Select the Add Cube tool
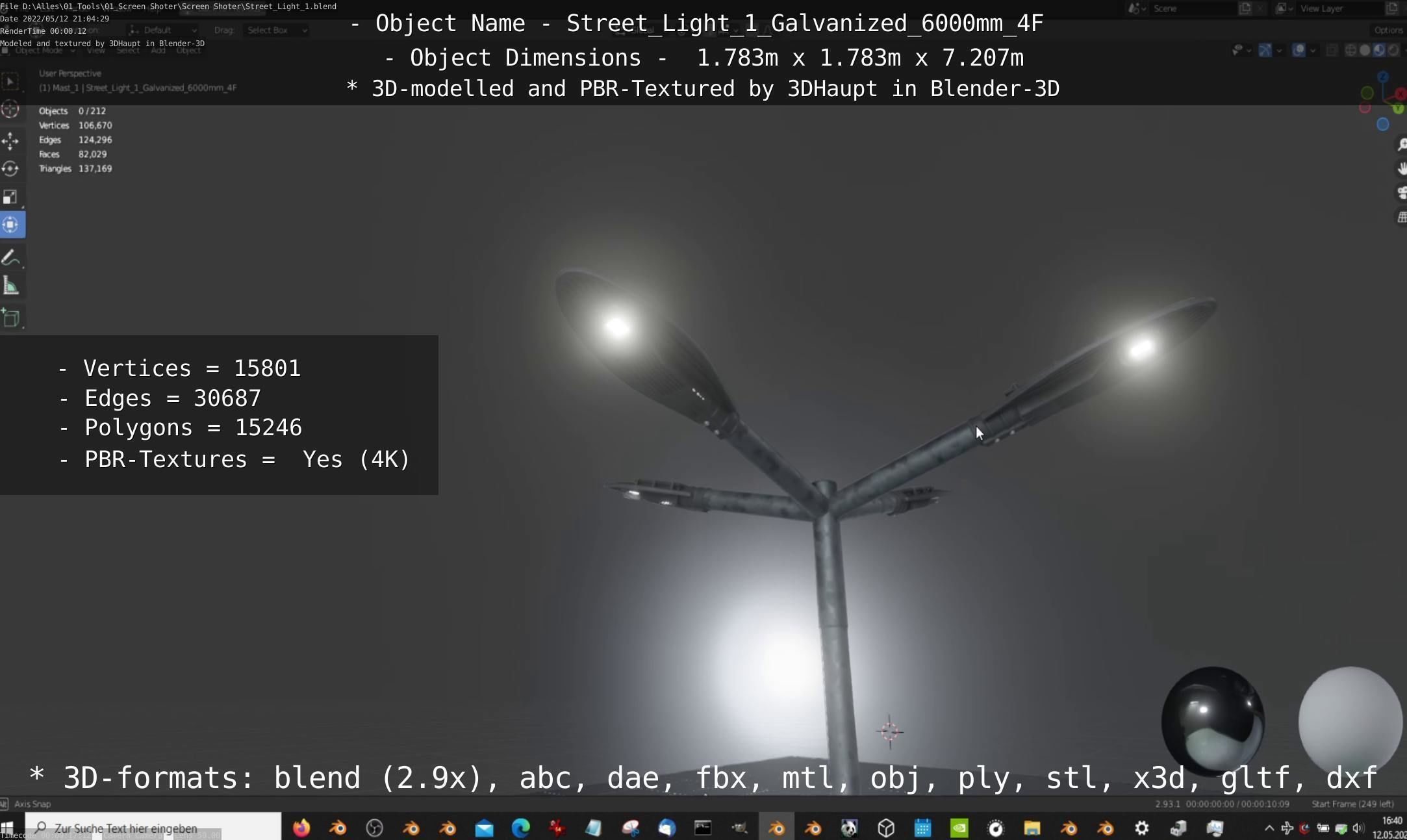This screenshot has height=840, width=1407. tap(10, 318)
